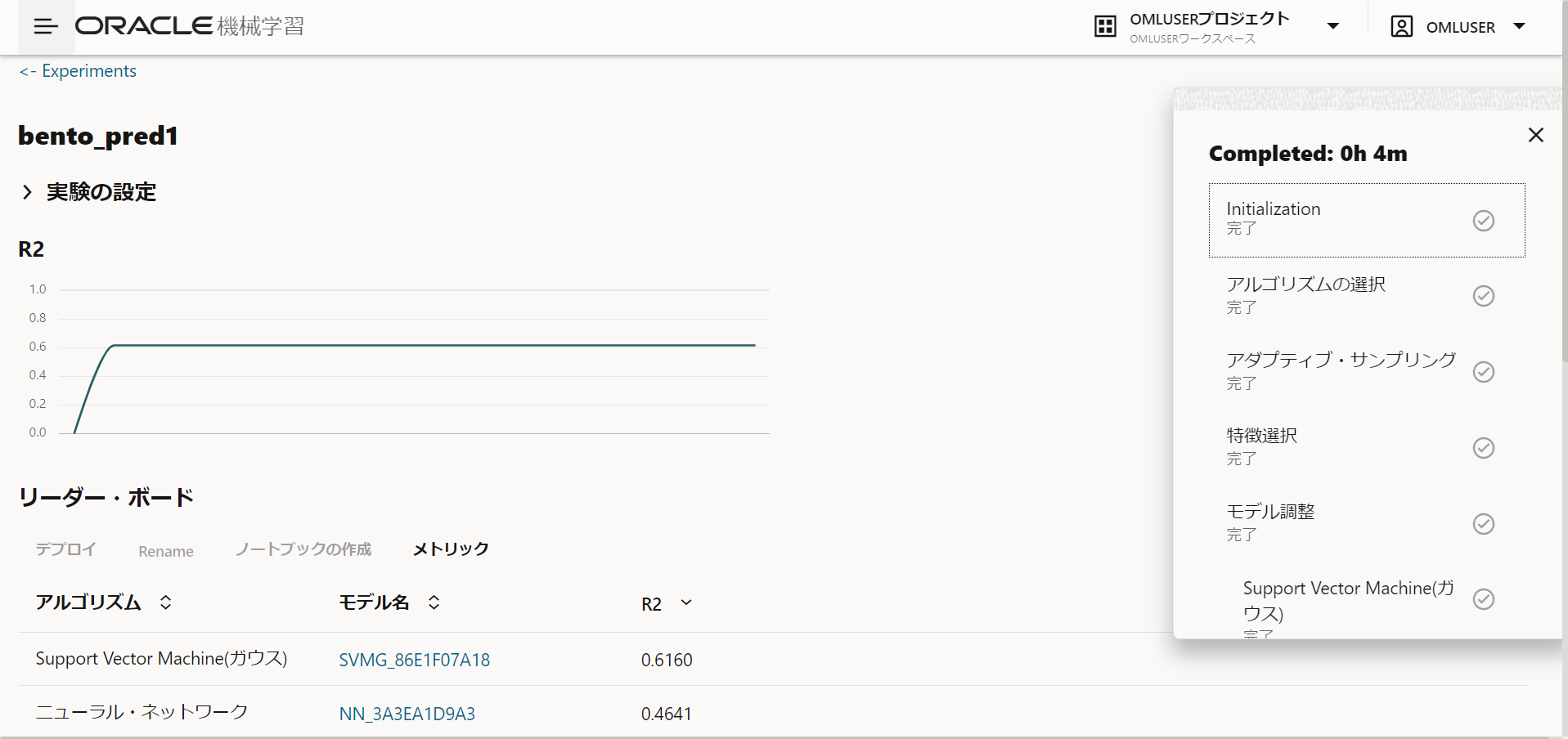Image resolution: width=1568 pixels, height=739 pixels.
Task: Toggle R2 column sort chevron
Action: tap(686, 602)
